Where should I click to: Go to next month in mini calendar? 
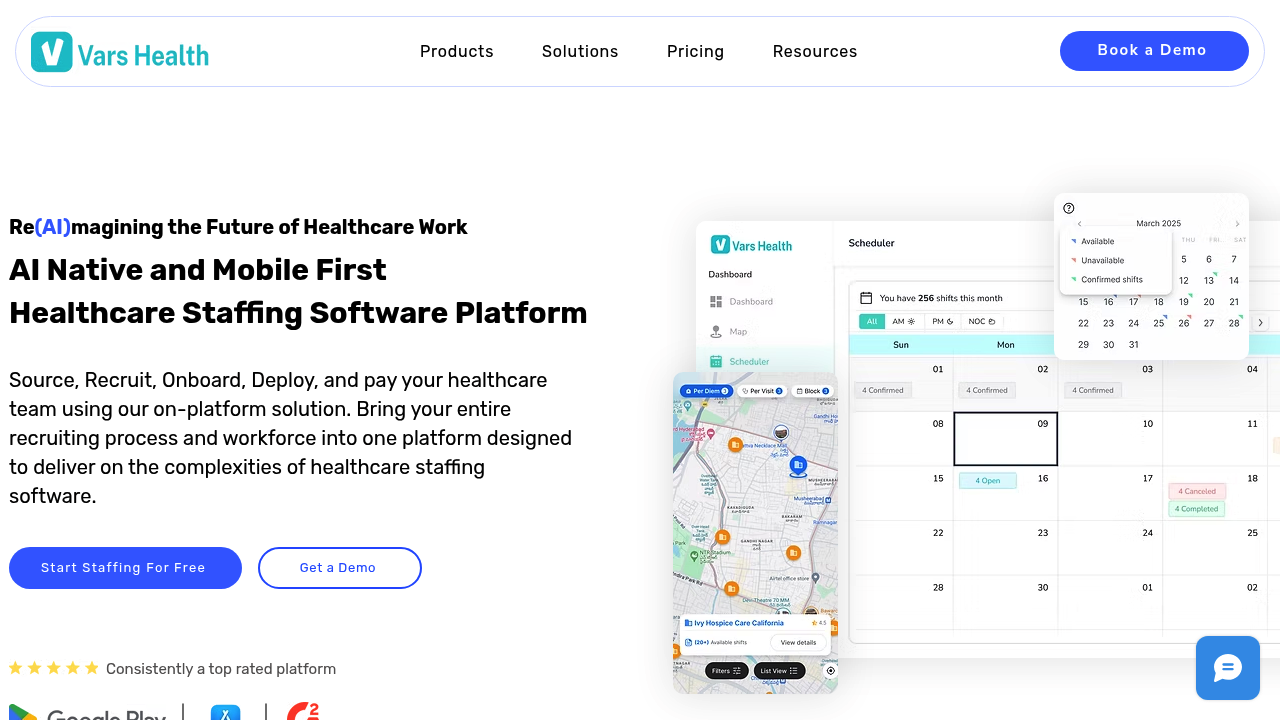point(1237,224)
